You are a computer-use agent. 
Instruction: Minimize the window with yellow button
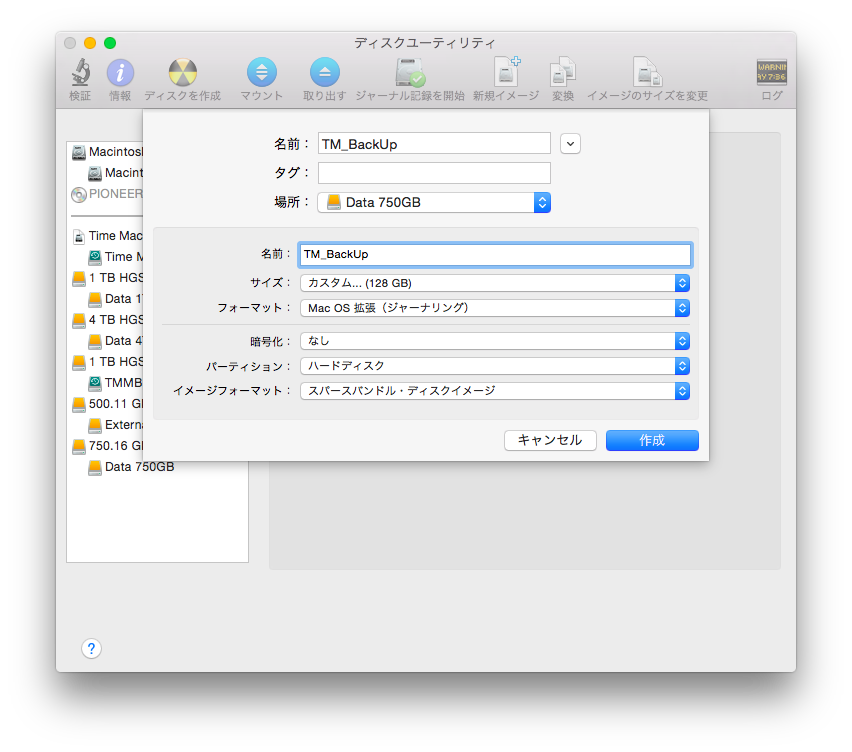(90, 43)
